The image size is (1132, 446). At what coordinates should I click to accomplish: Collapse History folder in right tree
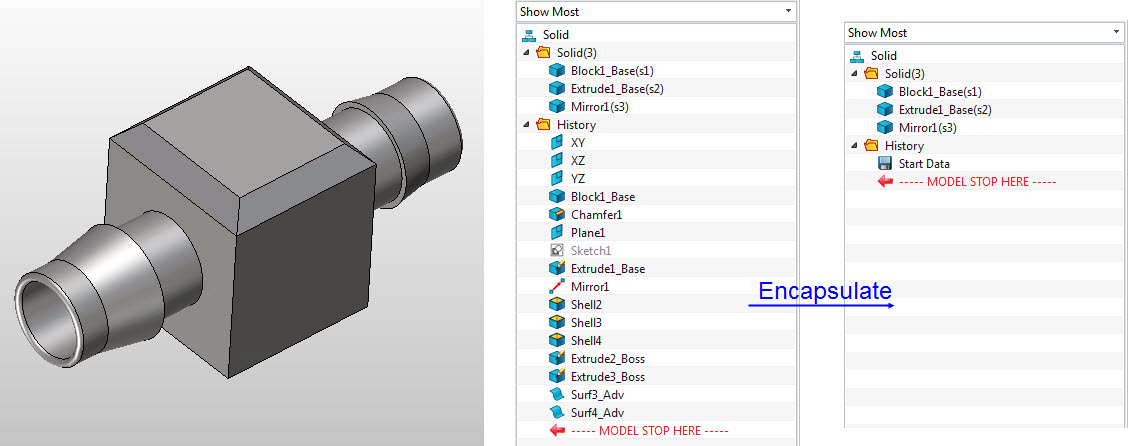point(855,146)
